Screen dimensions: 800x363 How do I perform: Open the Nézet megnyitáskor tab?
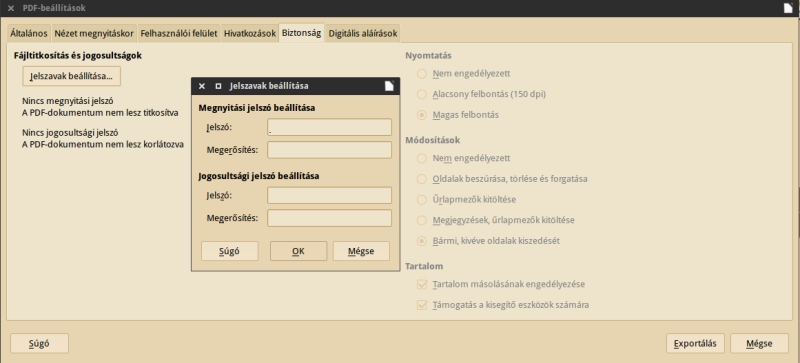pos(94,34)
